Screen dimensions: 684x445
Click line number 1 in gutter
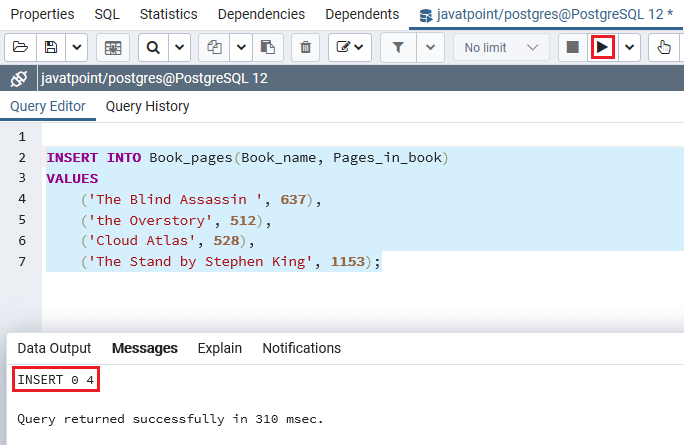(22, 137)
